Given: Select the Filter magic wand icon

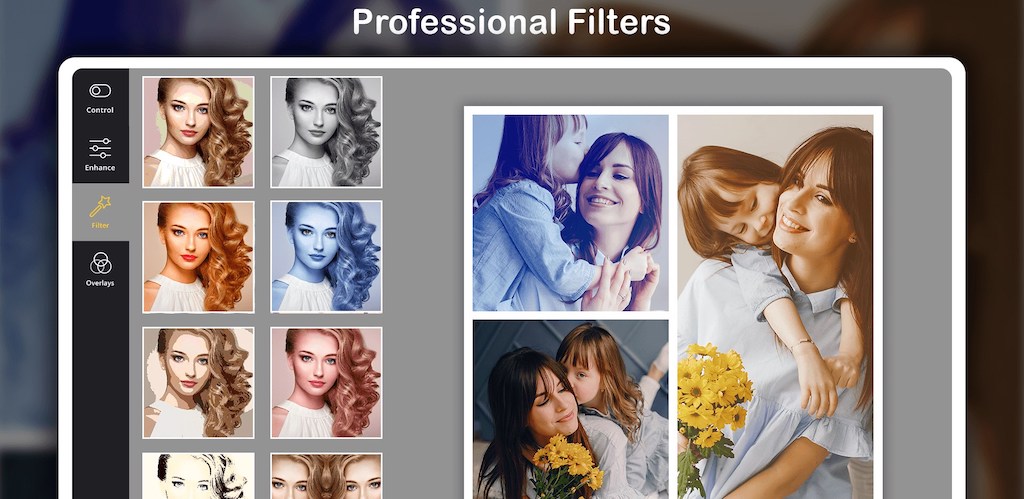Looking at the screenshot, I should 100,206.
